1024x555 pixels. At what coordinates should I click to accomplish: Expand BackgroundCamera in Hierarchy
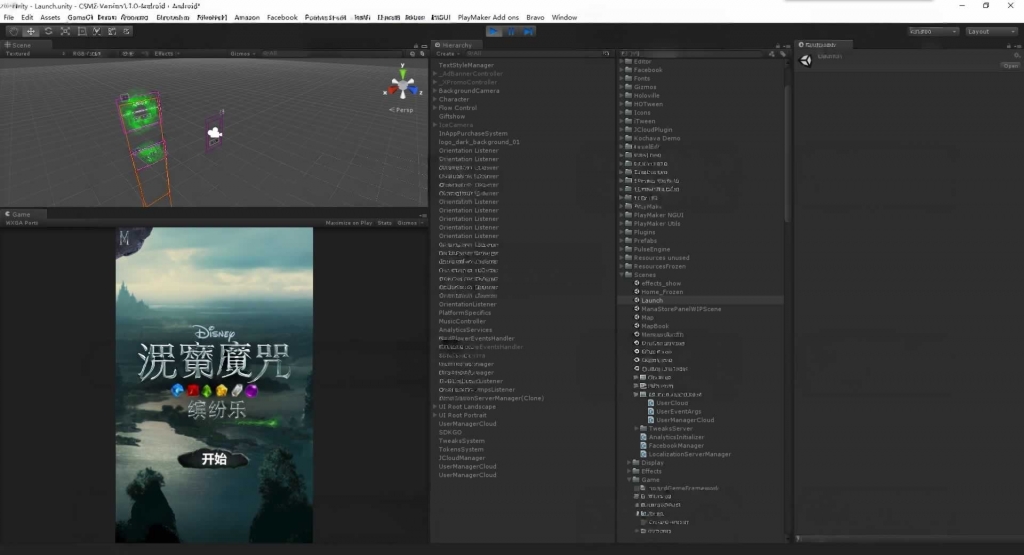pos(435,91)
